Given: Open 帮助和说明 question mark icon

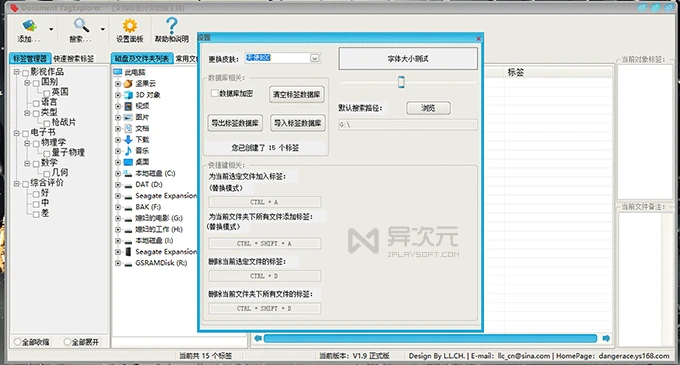Looking at the screenshot, I should 172,26.
